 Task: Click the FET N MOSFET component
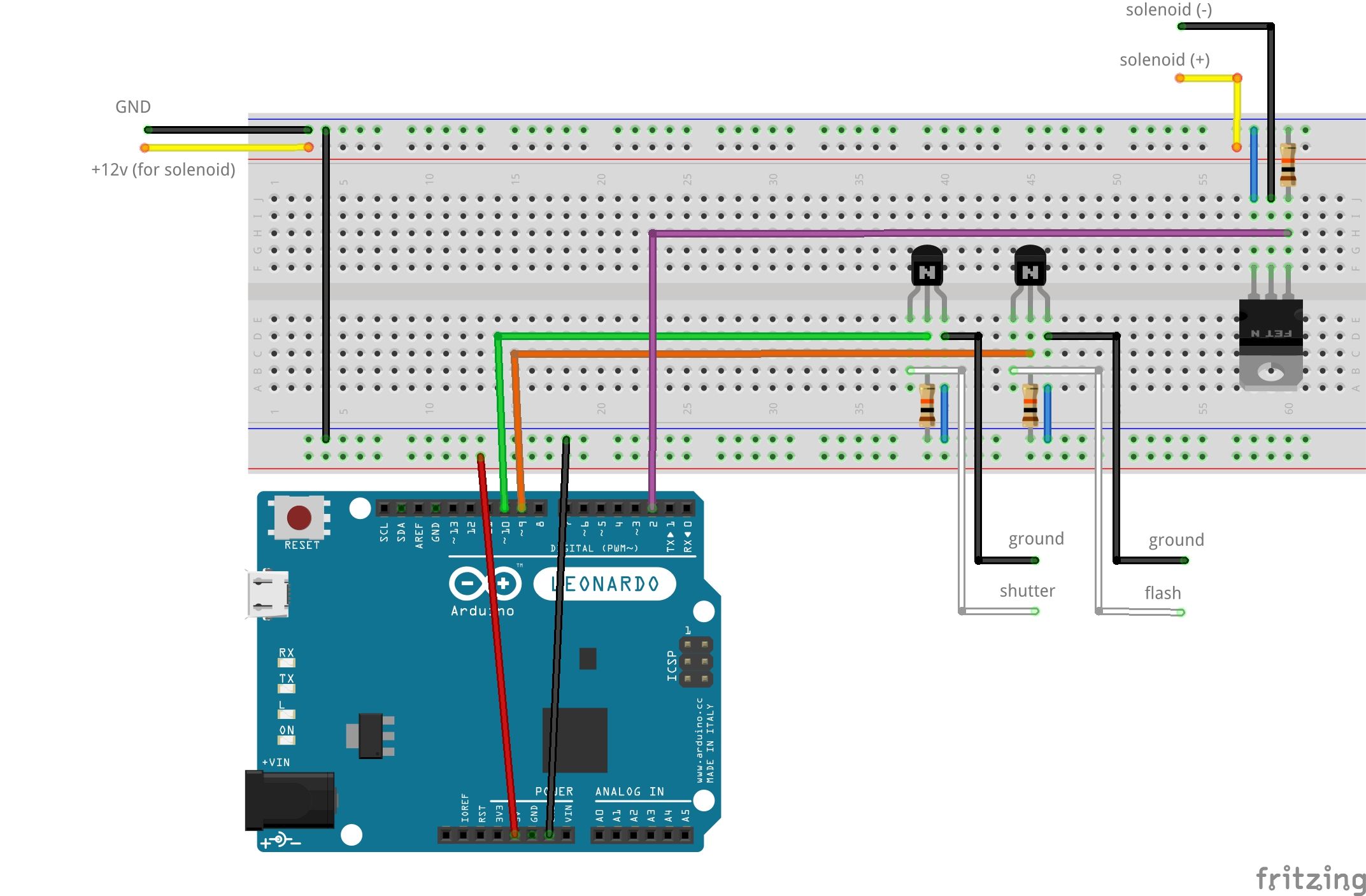1272,331
